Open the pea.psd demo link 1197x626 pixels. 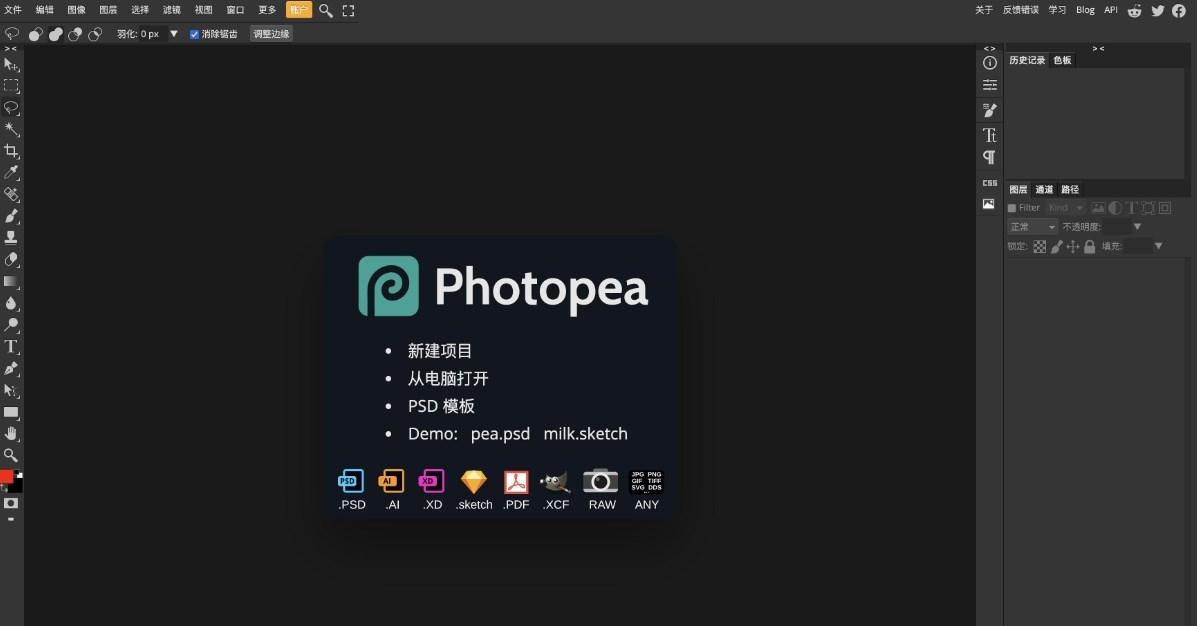point(500,434)
